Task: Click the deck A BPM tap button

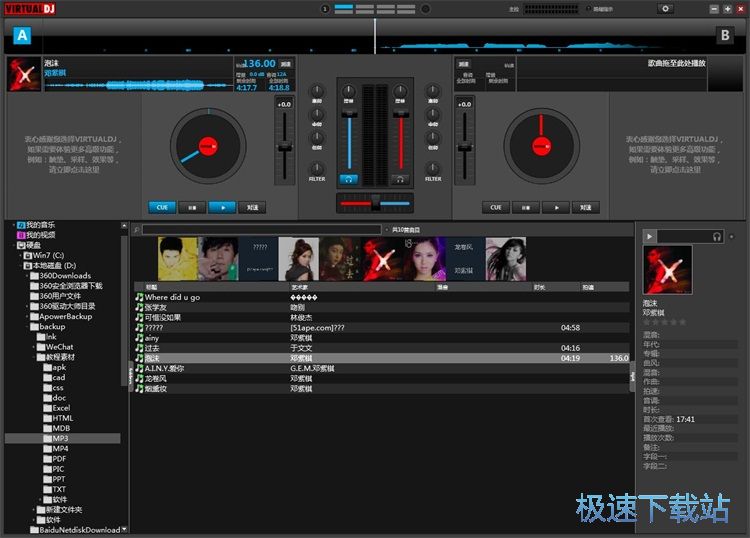Action: click(x=286, y=64)
